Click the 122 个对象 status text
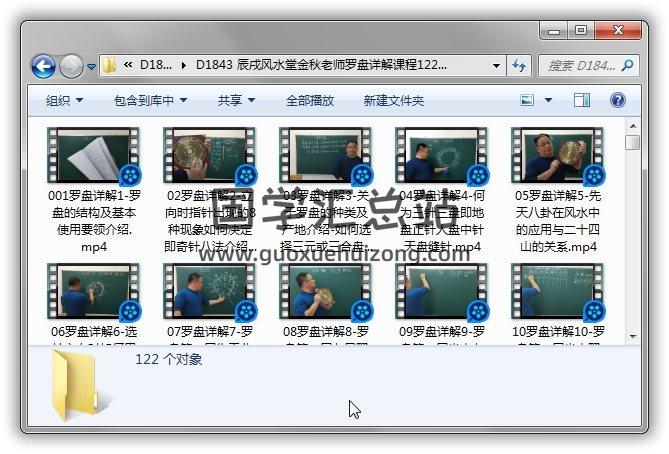 pyautogui.click(x=169, y=359)
